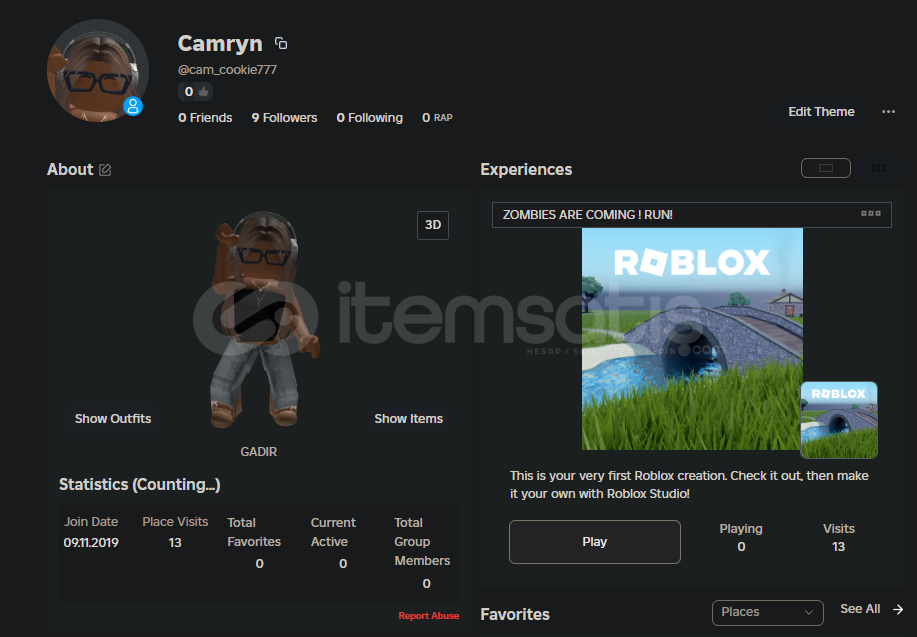The height and width of the screenshot is (637, 917).
Task: Click the thumbs-up likes badge
Action: pos(195,92)
